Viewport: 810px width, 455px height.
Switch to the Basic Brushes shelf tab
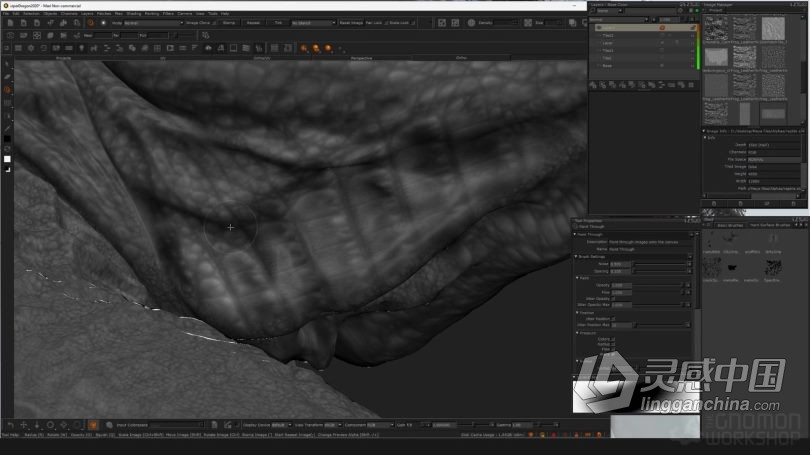coord(730,225)
